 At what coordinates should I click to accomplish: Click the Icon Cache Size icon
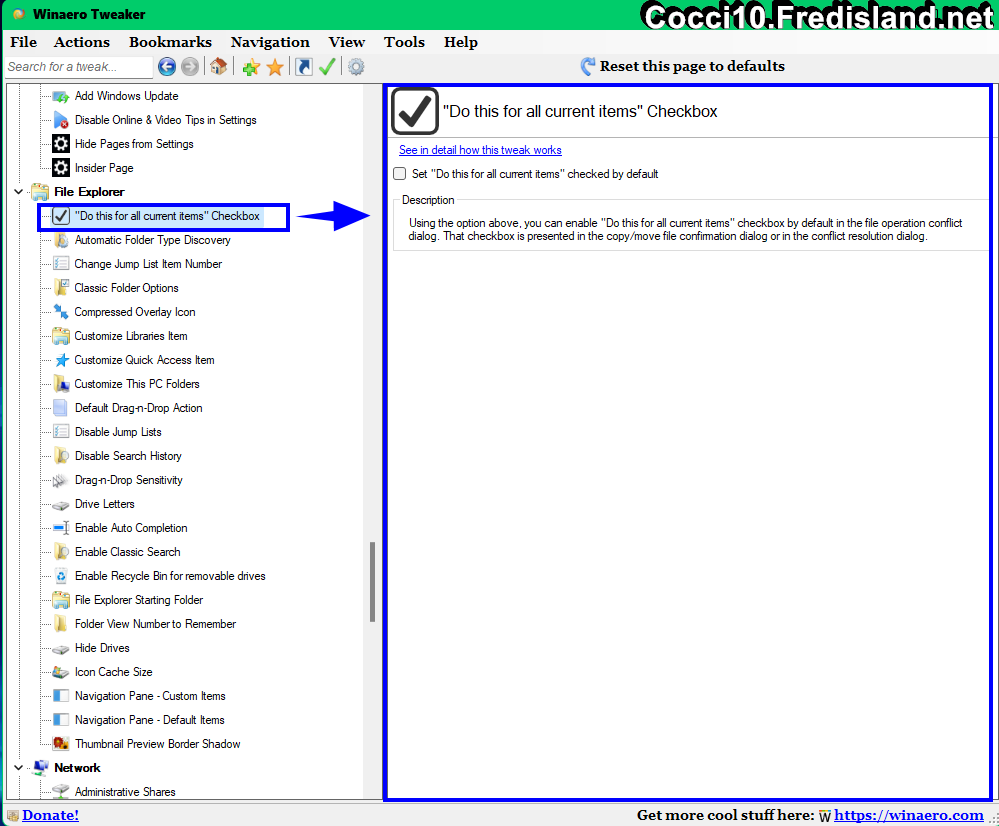61,672
